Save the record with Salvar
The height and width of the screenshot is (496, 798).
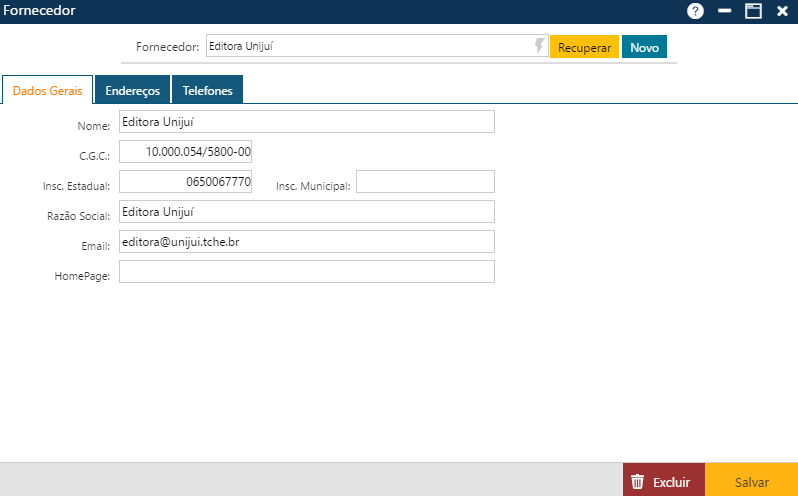(752, 481)
